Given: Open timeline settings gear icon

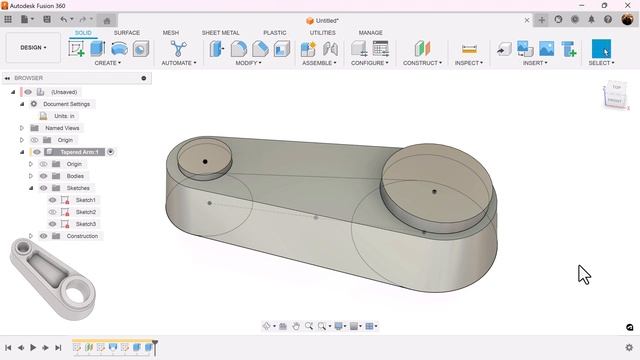Looking at the screenshot, I should click(629, 347).
